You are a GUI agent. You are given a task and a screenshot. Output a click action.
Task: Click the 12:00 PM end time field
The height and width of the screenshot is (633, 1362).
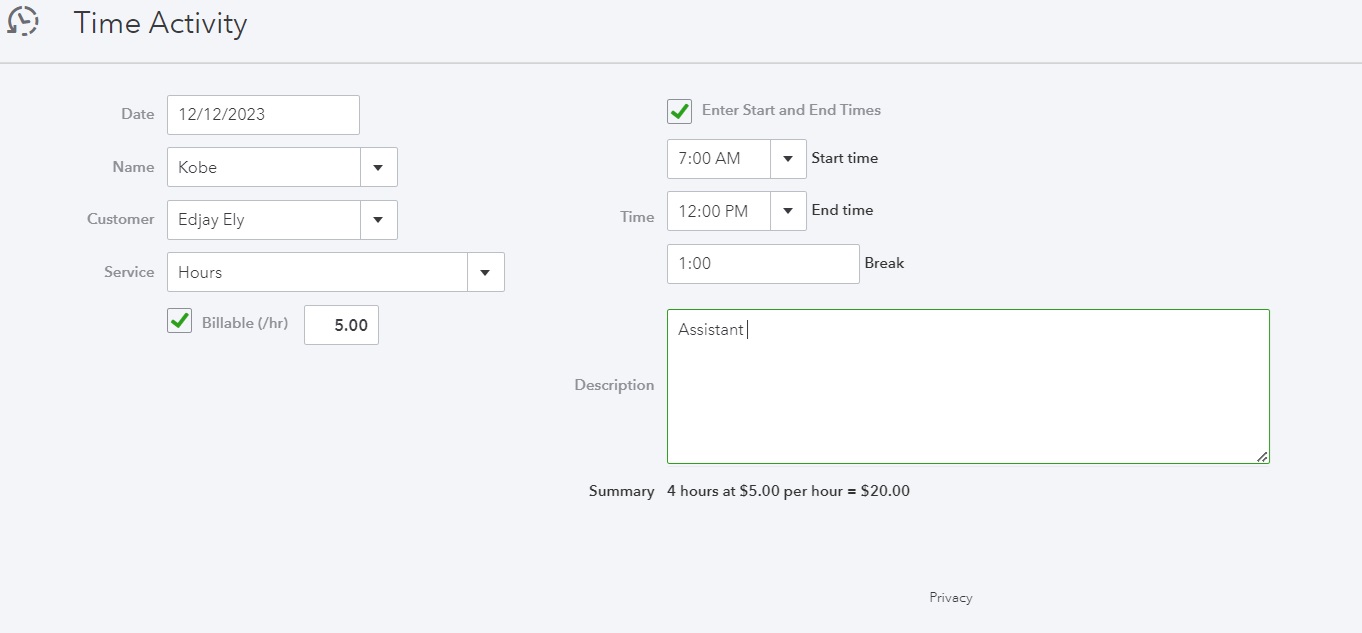719,211
